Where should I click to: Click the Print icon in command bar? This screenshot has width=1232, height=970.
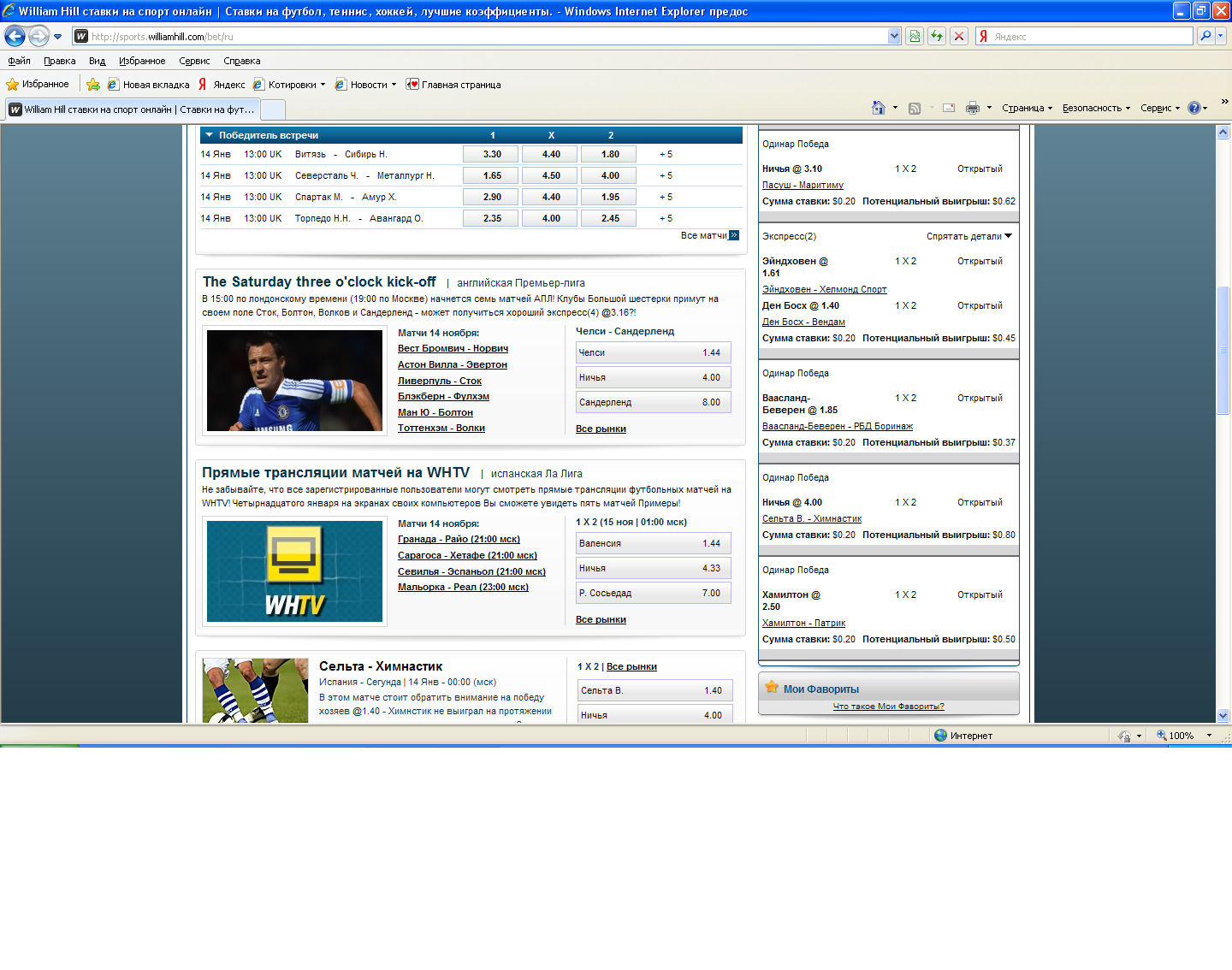pyautogui.click(x=973, y=108)
